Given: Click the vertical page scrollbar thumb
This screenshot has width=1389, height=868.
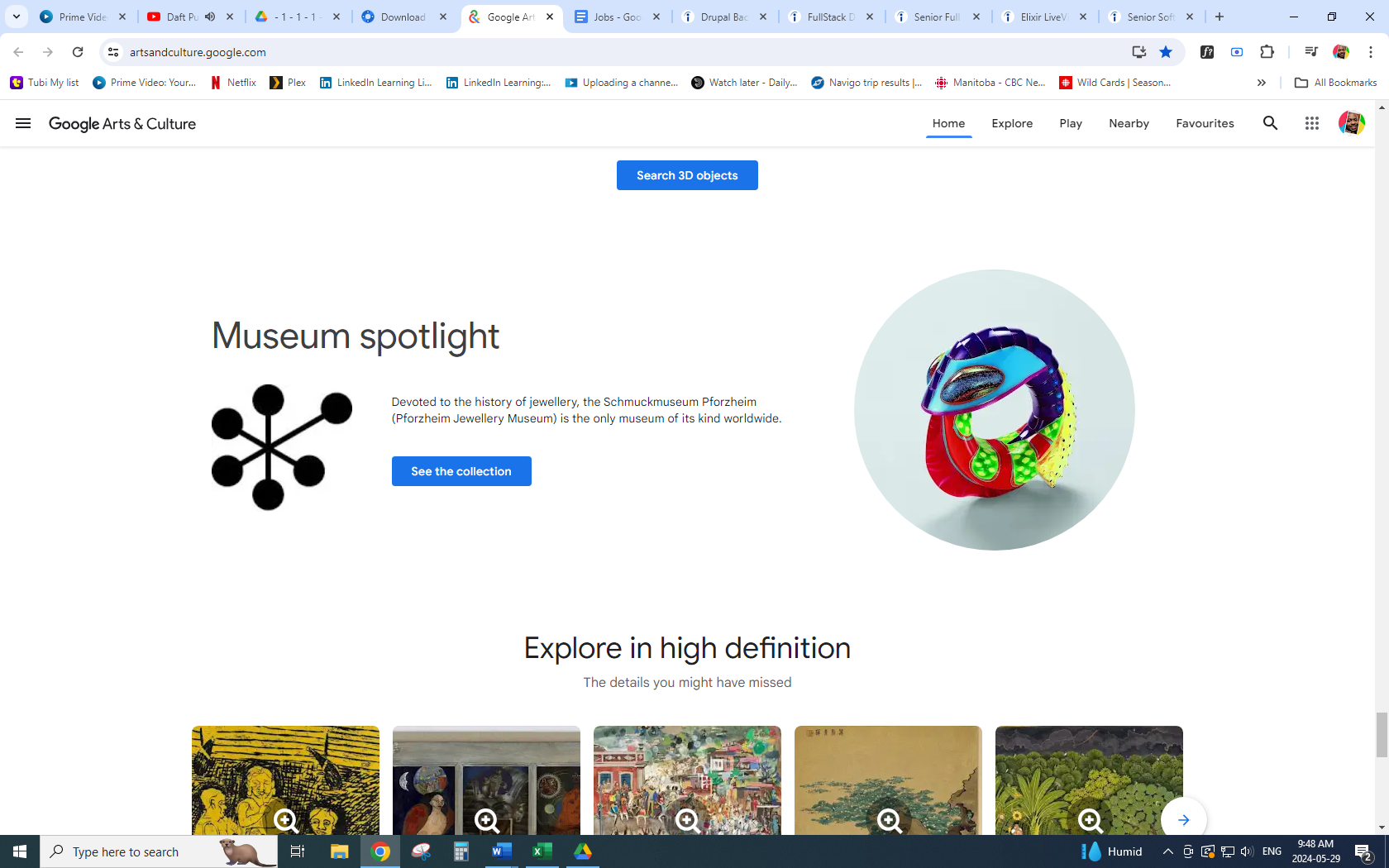Looking at the screenshot, I should click(x=1382, y=734).
